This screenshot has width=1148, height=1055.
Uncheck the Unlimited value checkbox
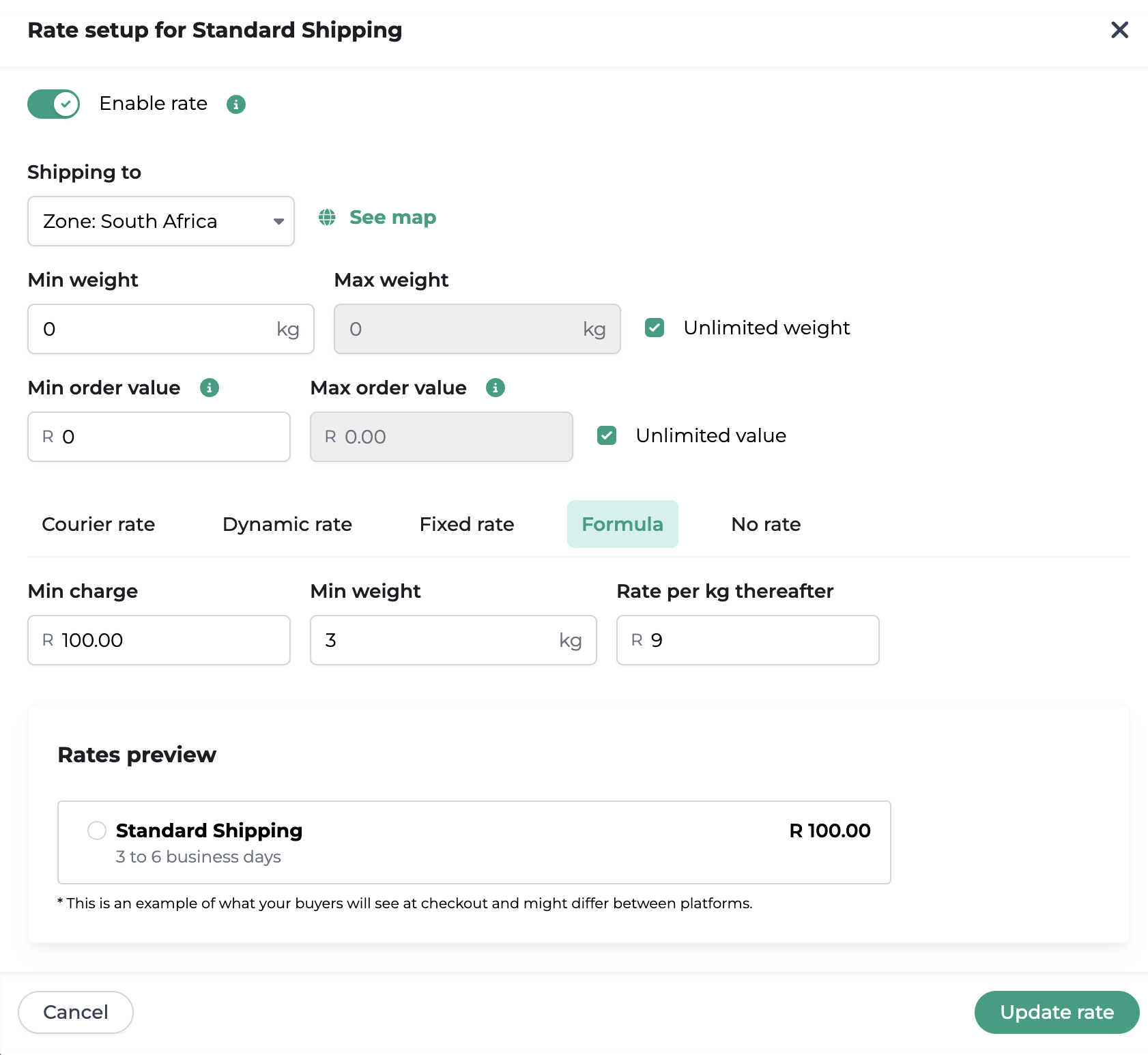point(607,435)
